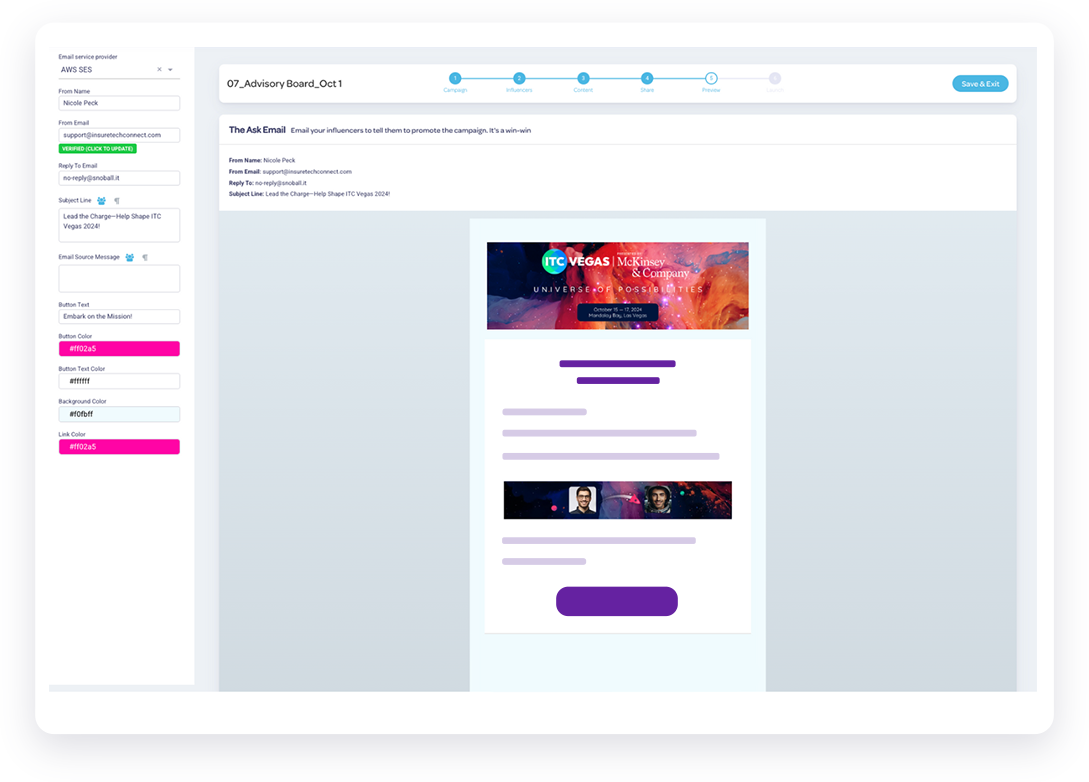Click the preview From Name Nicole Peck line

pos(262,160)
